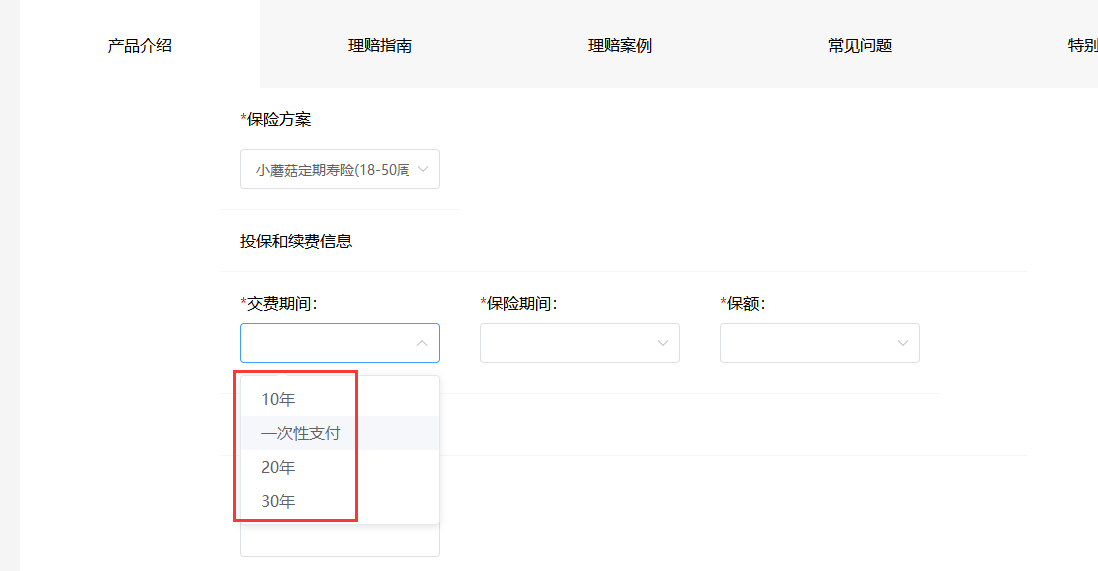Click the down chevron in 保额 field
This screenshot has height=571, width=1098.
902,343
